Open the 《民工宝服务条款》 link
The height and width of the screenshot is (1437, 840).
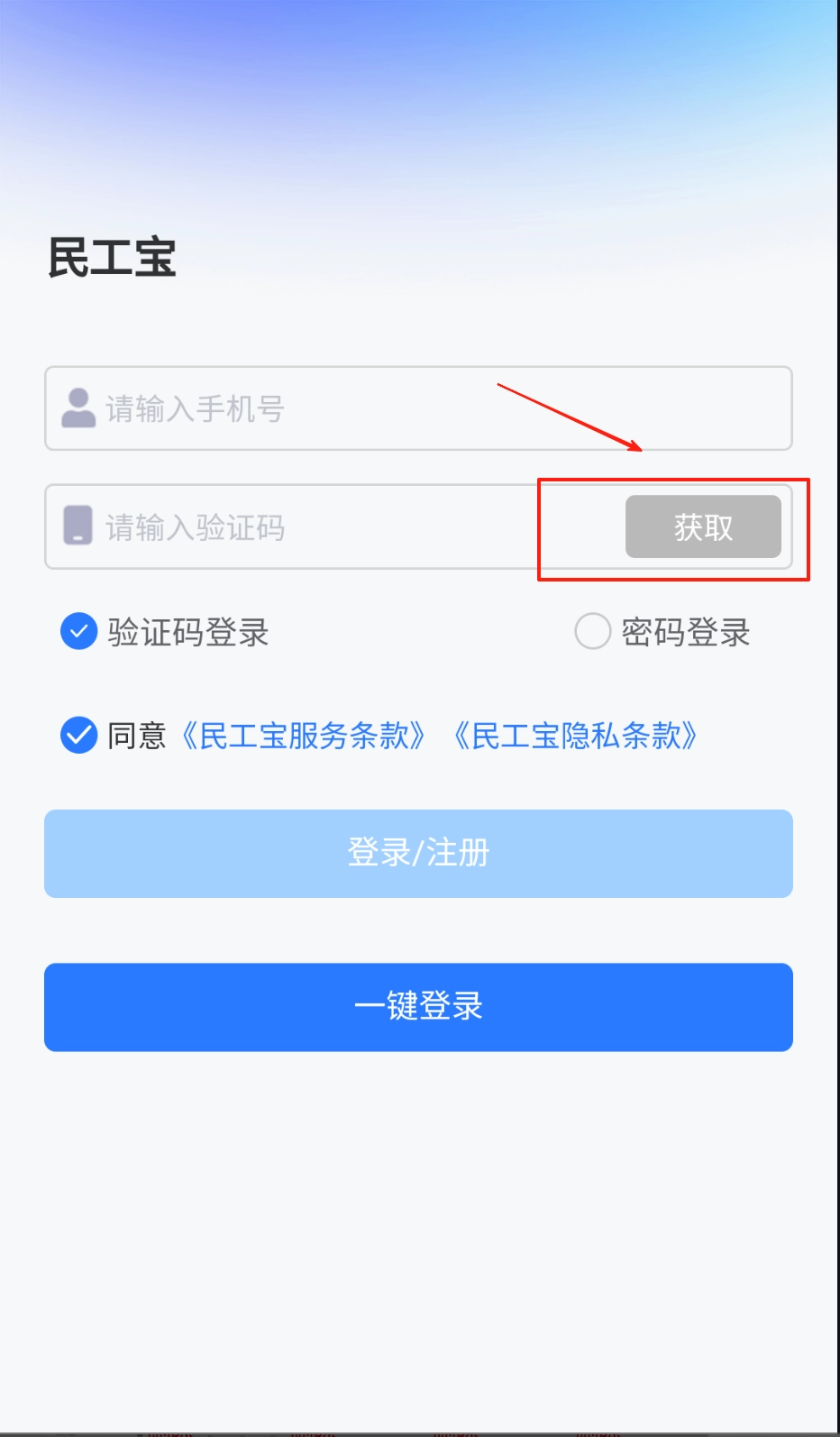pyautogui.click(x=304, y=736)
